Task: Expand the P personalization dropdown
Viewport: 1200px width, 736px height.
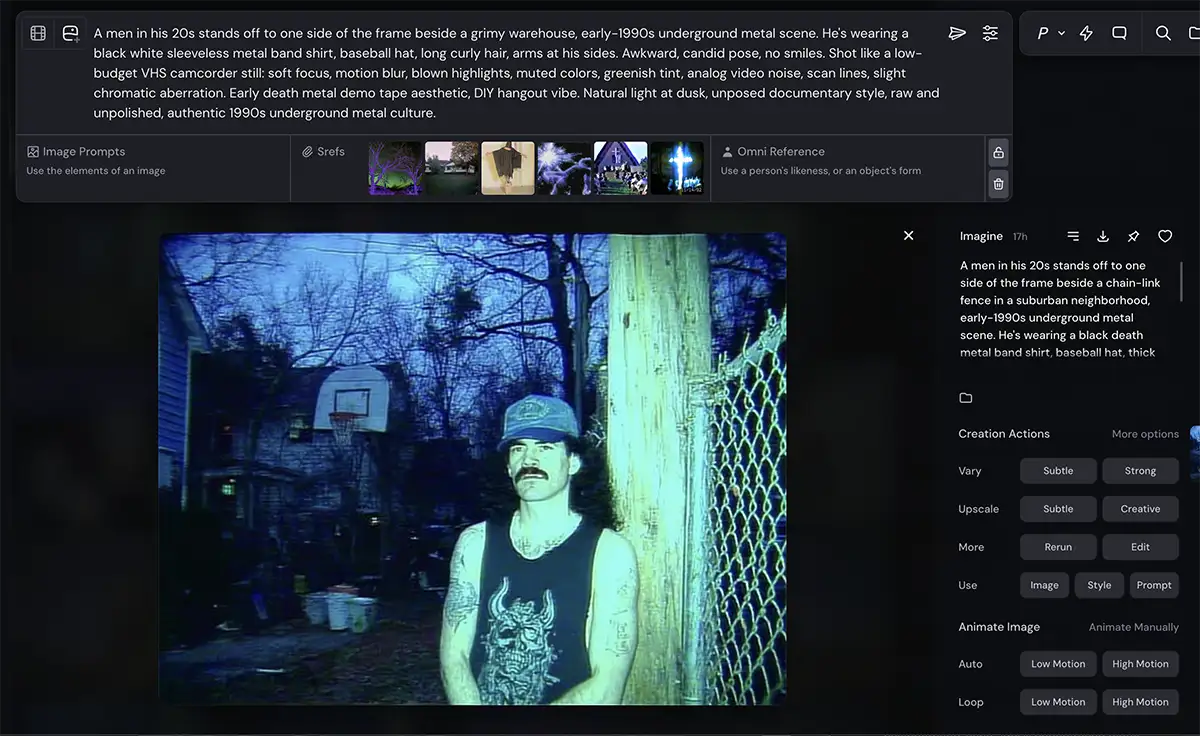Action: point(1050,33)
